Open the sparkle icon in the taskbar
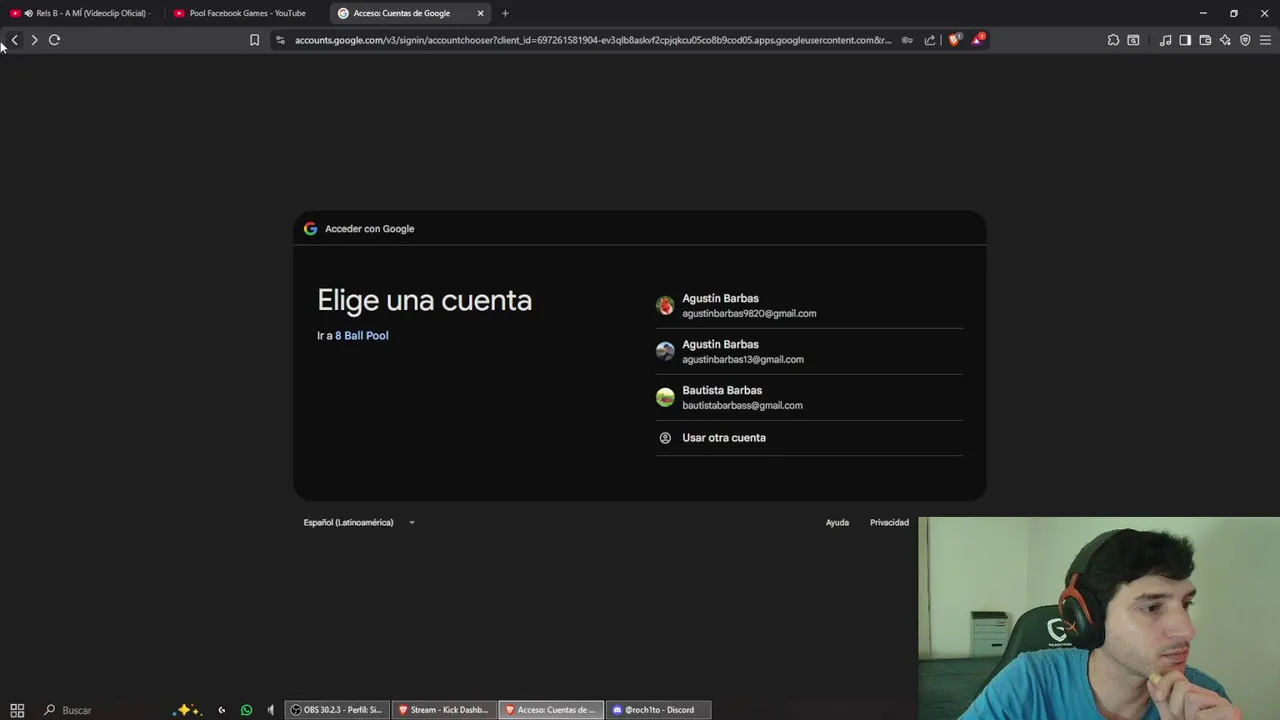 tap(186, 710)
